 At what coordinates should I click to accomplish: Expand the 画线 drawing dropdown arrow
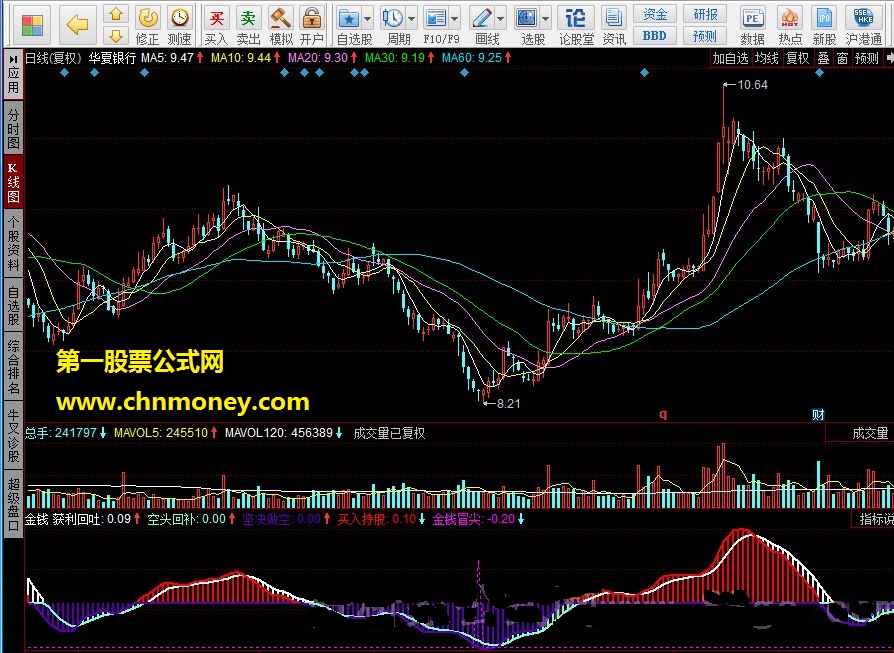(x=501, y=19)
